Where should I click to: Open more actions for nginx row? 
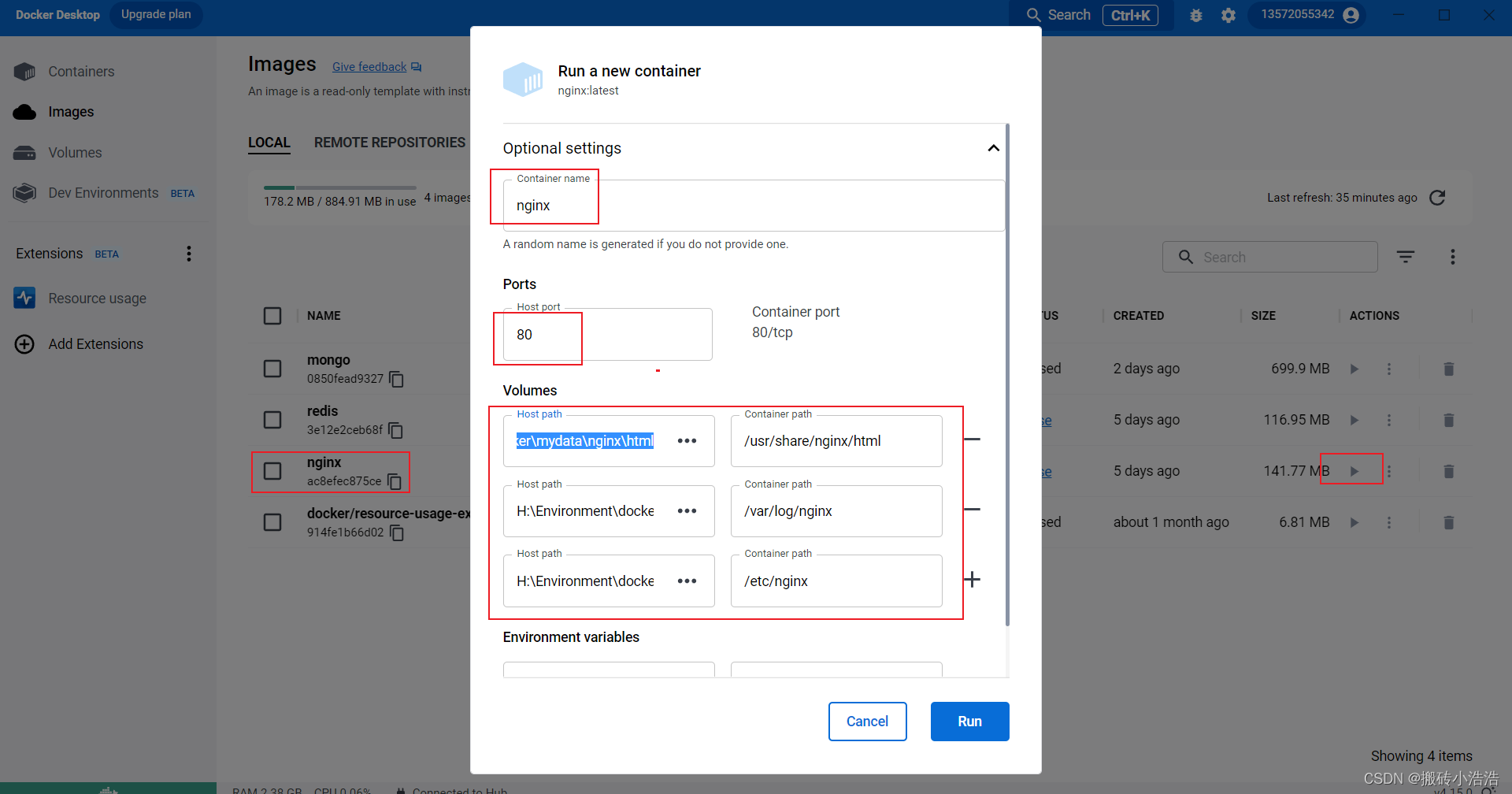point(1389,471)
